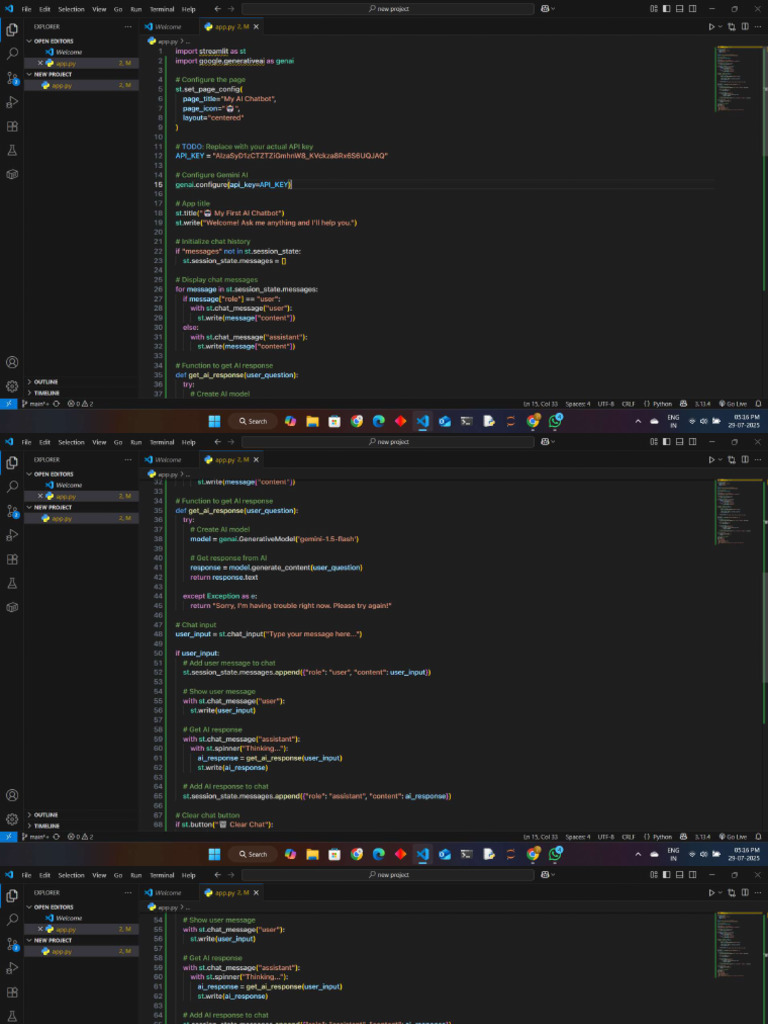The width and height of the screenshot is (768, 1024).
Task: Click main branch indicator in window showing line 1
Action: (36, 404)
